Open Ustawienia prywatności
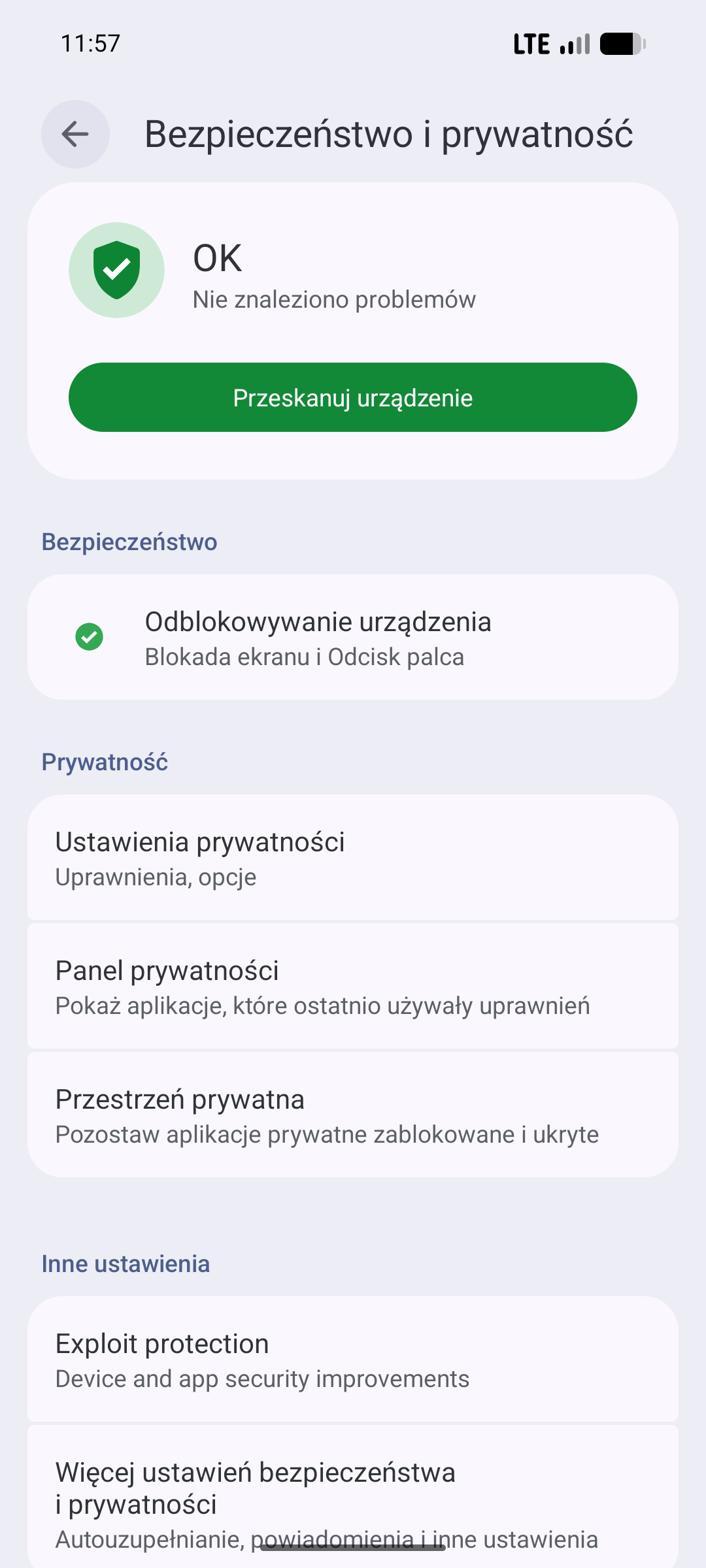706x1568 pixels. coord(353,858)
